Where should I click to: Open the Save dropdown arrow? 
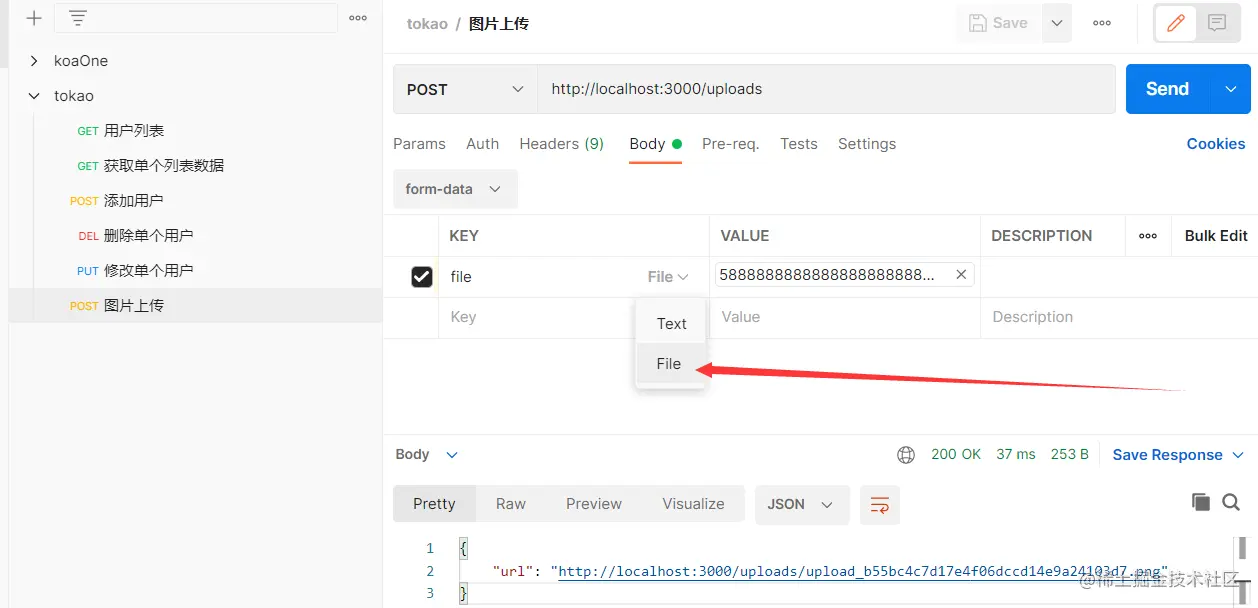pos(1057,23)
